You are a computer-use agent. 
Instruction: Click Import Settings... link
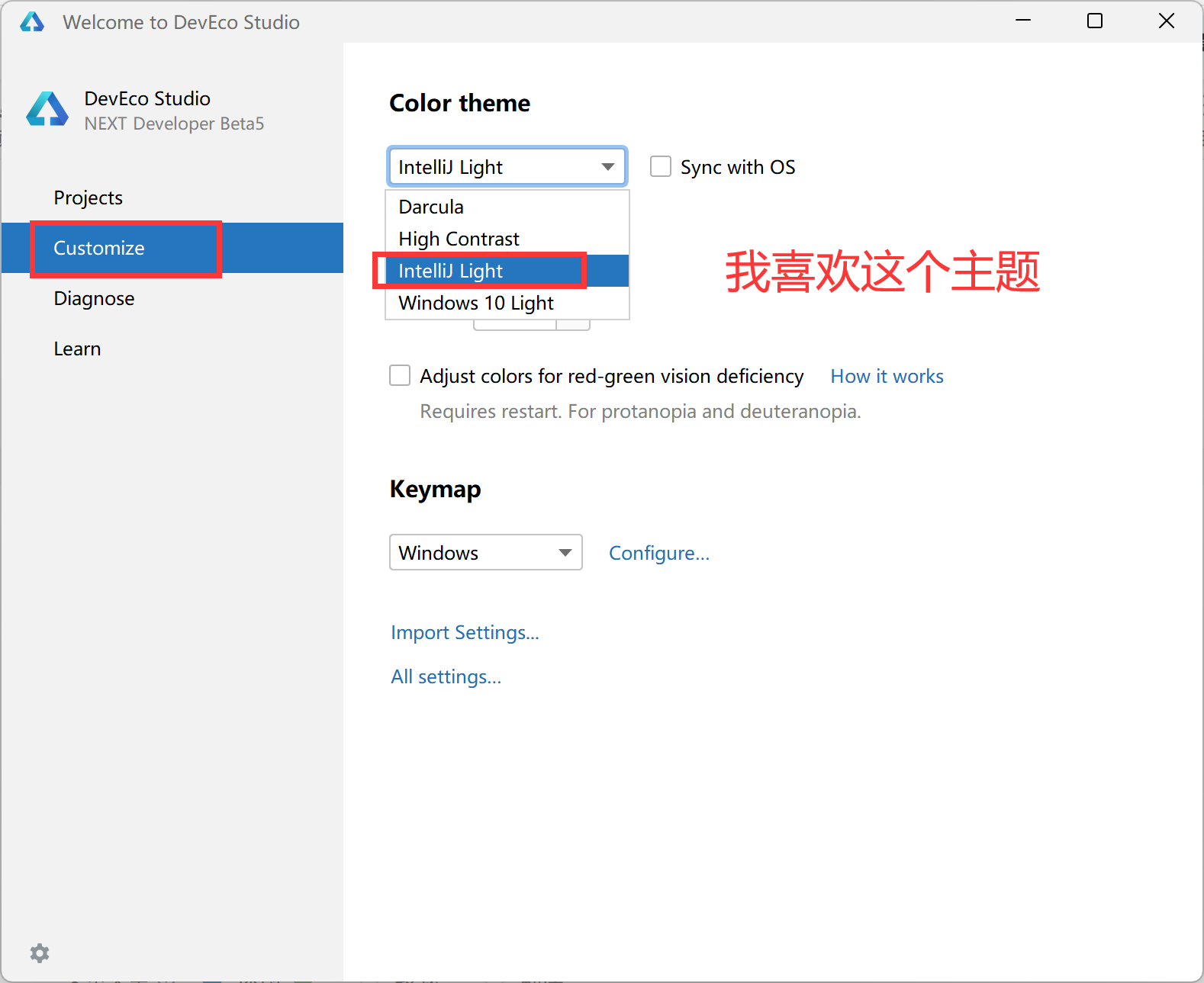465,632
